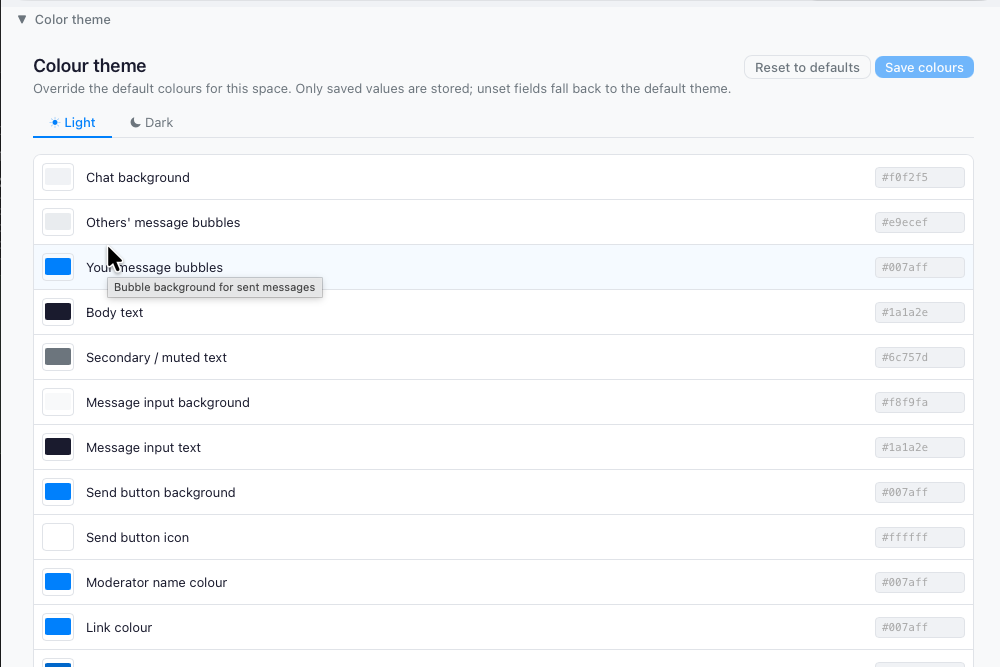Open Others' message bubbles colour swatch
Image resolution: width=1000 pixels, height=667 pixels.
58,222
